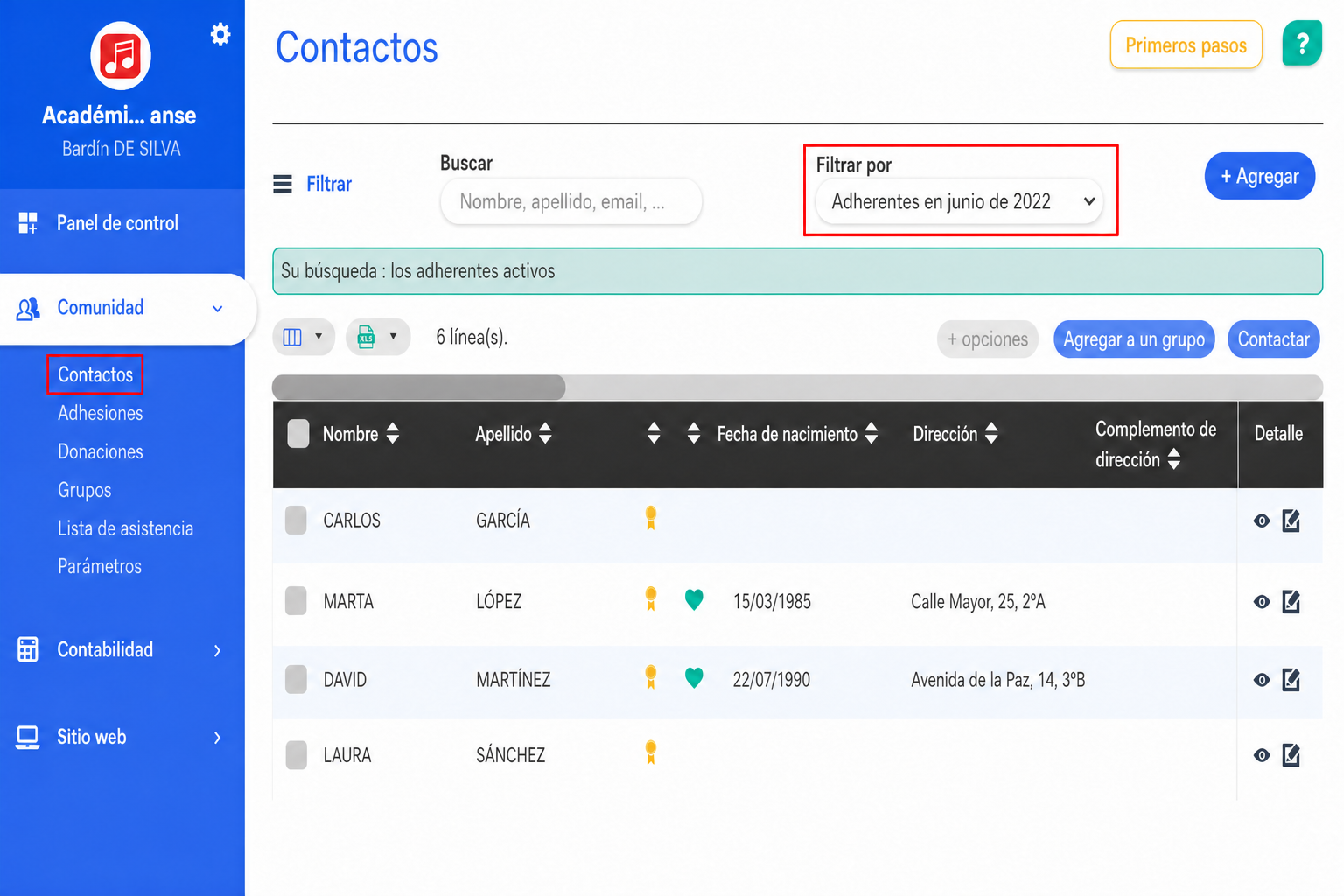The image size is (1344, 896).
Task: Open the XLS export icon menu
Action: click(x=378, y=337)
